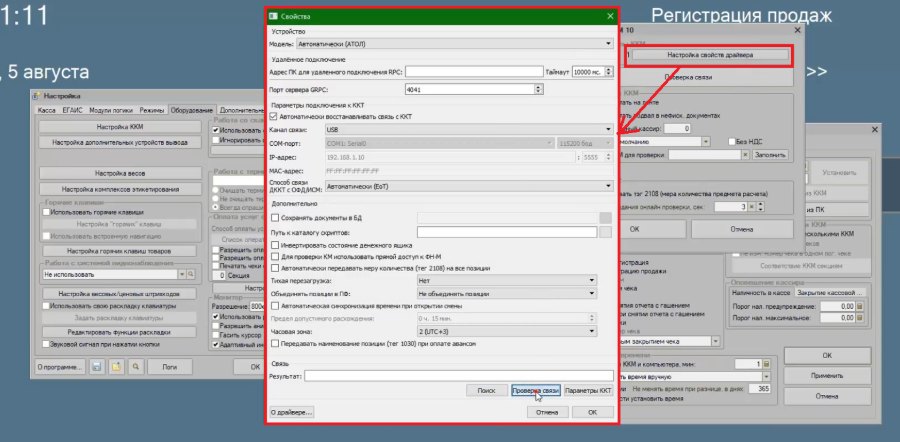Check Использовать свою раскладку клавиатуры

pos(46,307)
